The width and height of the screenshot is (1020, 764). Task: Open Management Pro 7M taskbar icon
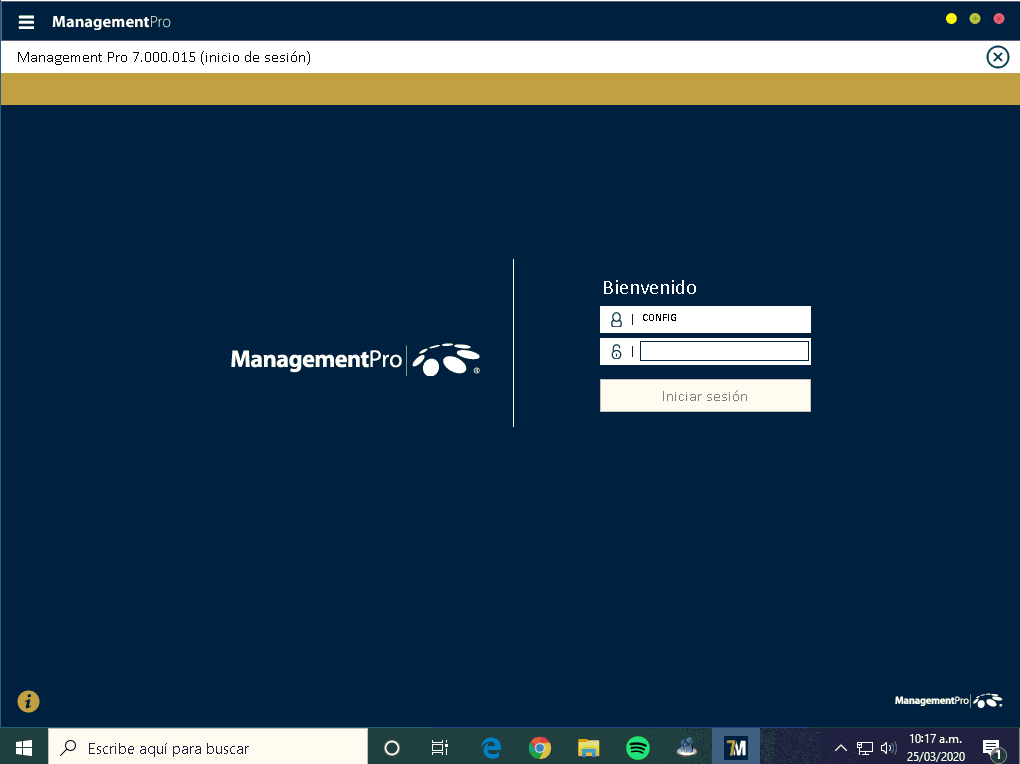tap(736, 747)
